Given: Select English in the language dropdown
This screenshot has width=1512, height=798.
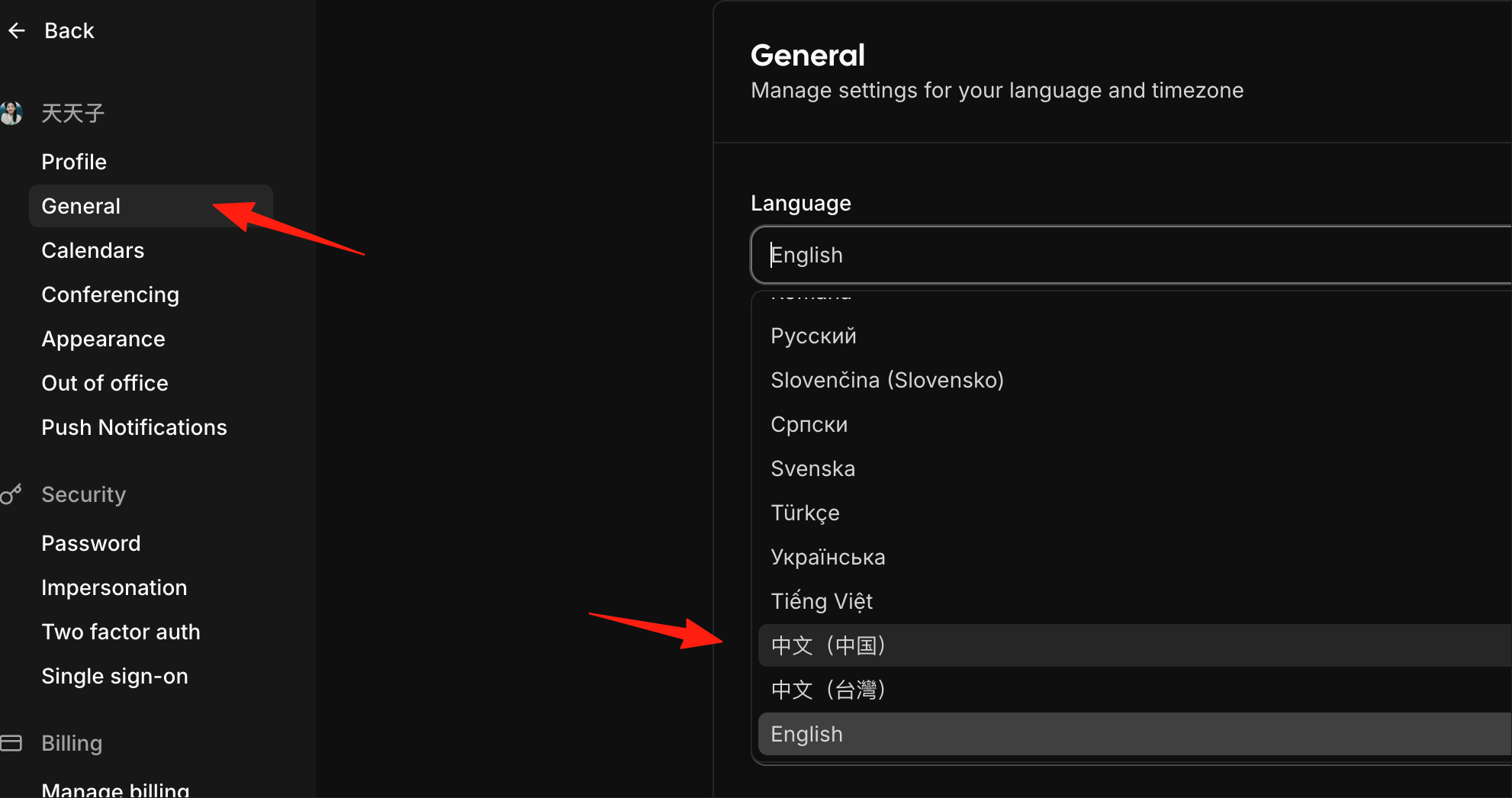Looking at the screenshot, I should [1135, 734].
